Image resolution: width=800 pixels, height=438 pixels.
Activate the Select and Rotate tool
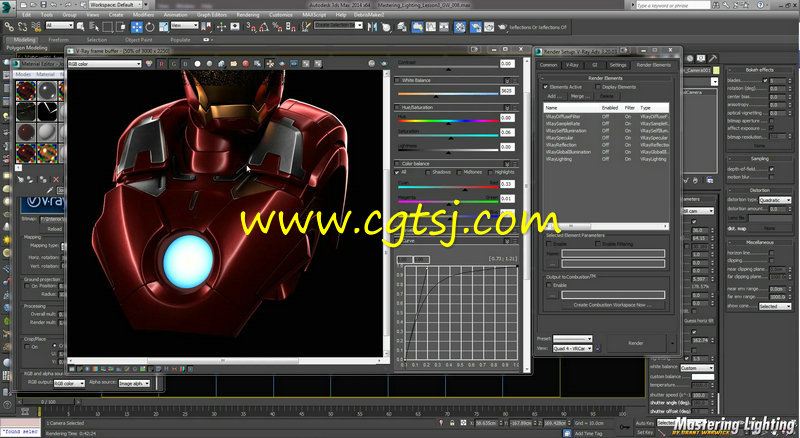coord(150,27)
